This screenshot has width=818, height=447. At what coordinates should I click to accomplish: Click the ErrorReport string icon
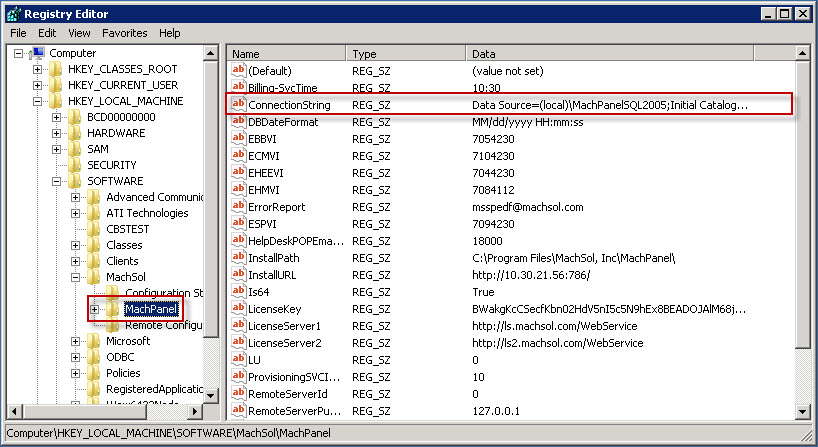click(x=238, y=206)
